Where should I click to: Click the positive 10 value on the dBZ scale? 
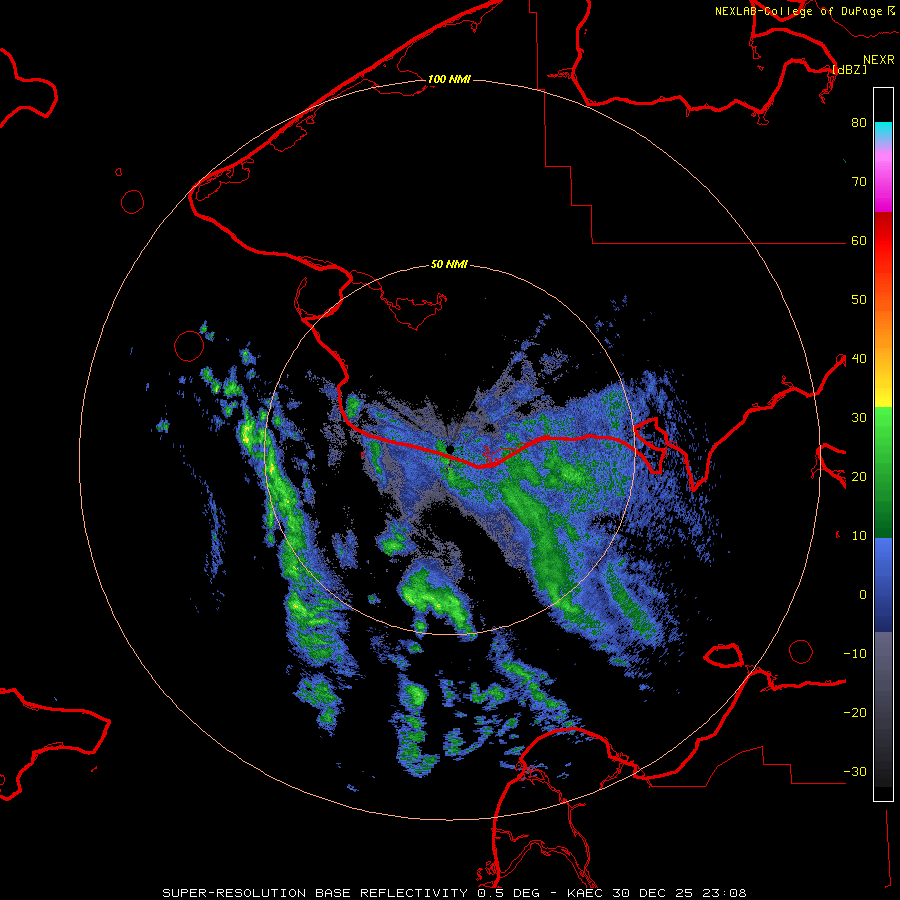tap(859, 536)
